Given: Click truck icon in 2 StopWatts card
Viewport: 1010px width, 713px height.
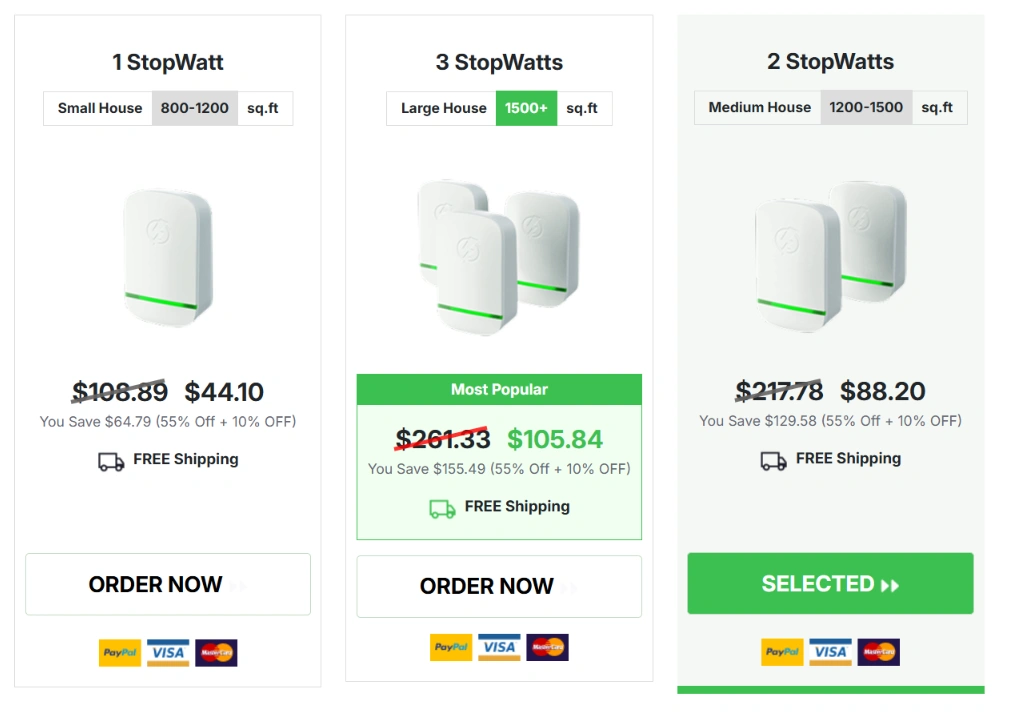Looking at the screenshot, I should (773, 460).
